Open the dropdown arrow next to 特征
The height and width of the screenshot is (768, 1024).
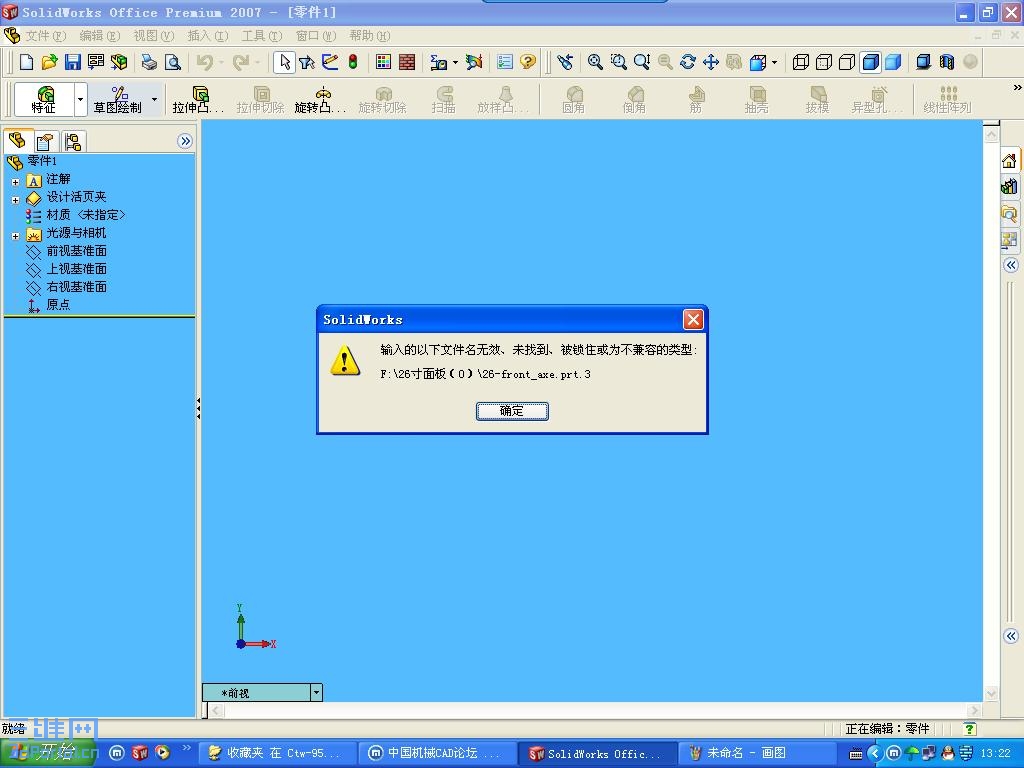point(80,99)
